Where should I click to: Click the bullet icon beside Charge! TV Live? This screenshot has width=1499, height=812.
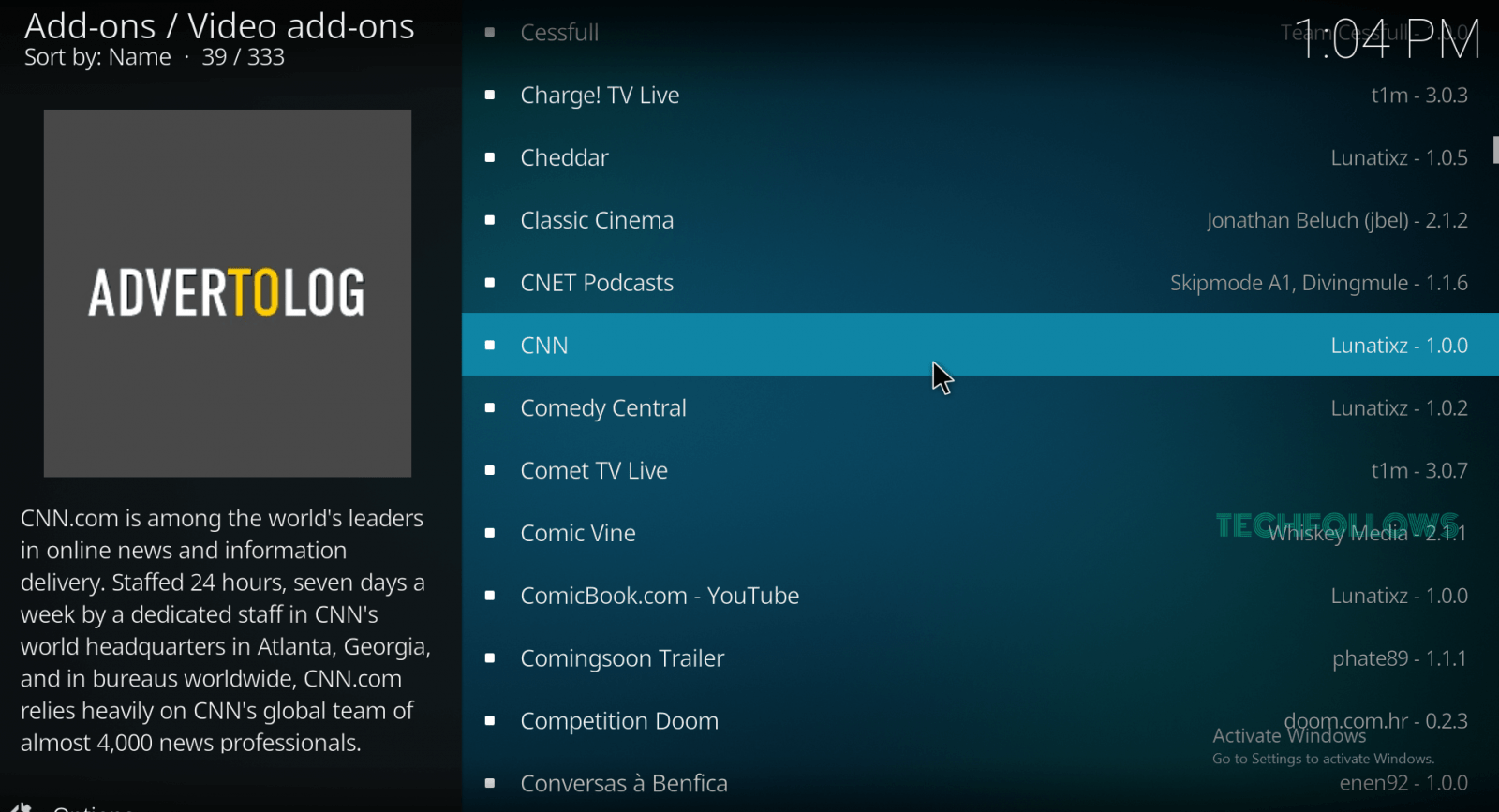(490, 95)
